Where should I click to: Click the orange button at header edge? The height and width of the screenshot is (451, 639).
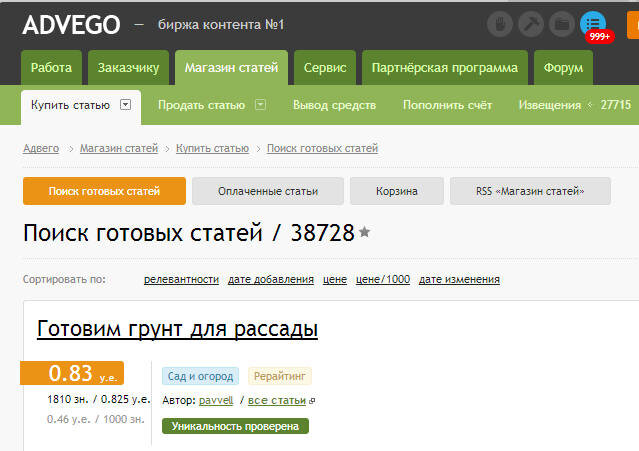pyautogui.click(x=633, y=25)
